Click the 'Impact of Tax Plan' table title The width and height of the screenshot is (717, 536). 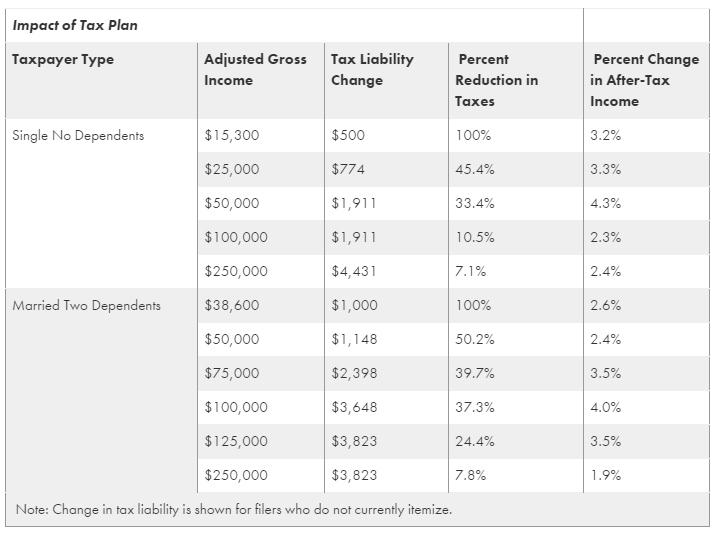point(75,25)
